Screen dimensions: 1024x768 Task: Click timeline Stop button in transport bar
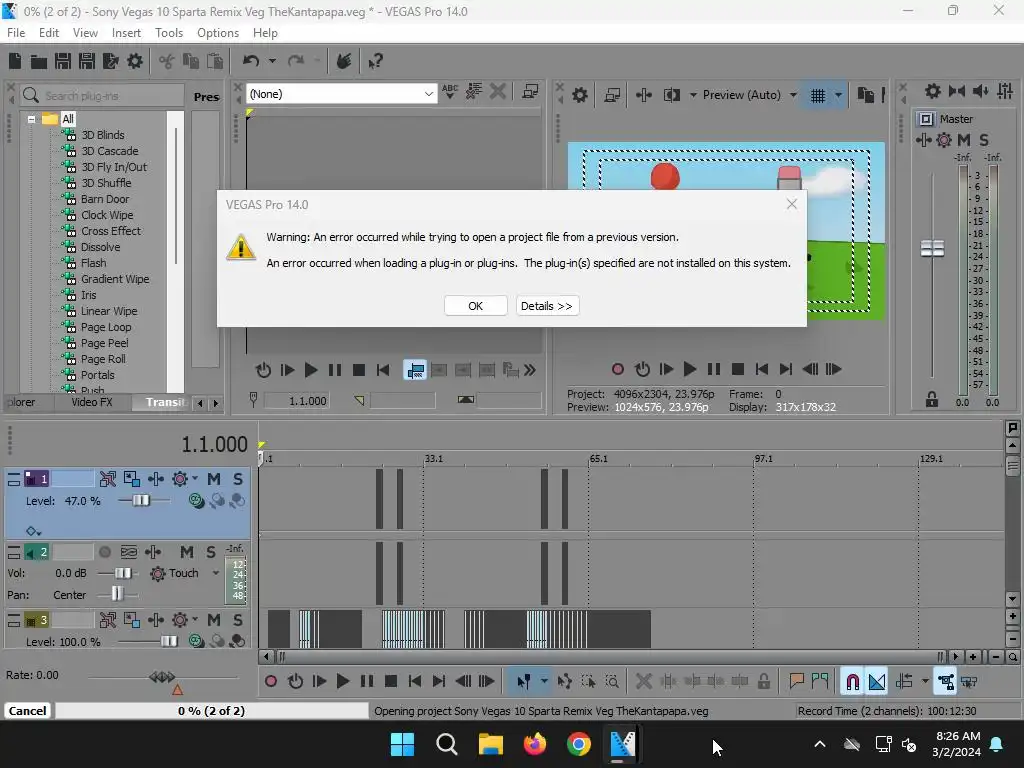point(391,682)
